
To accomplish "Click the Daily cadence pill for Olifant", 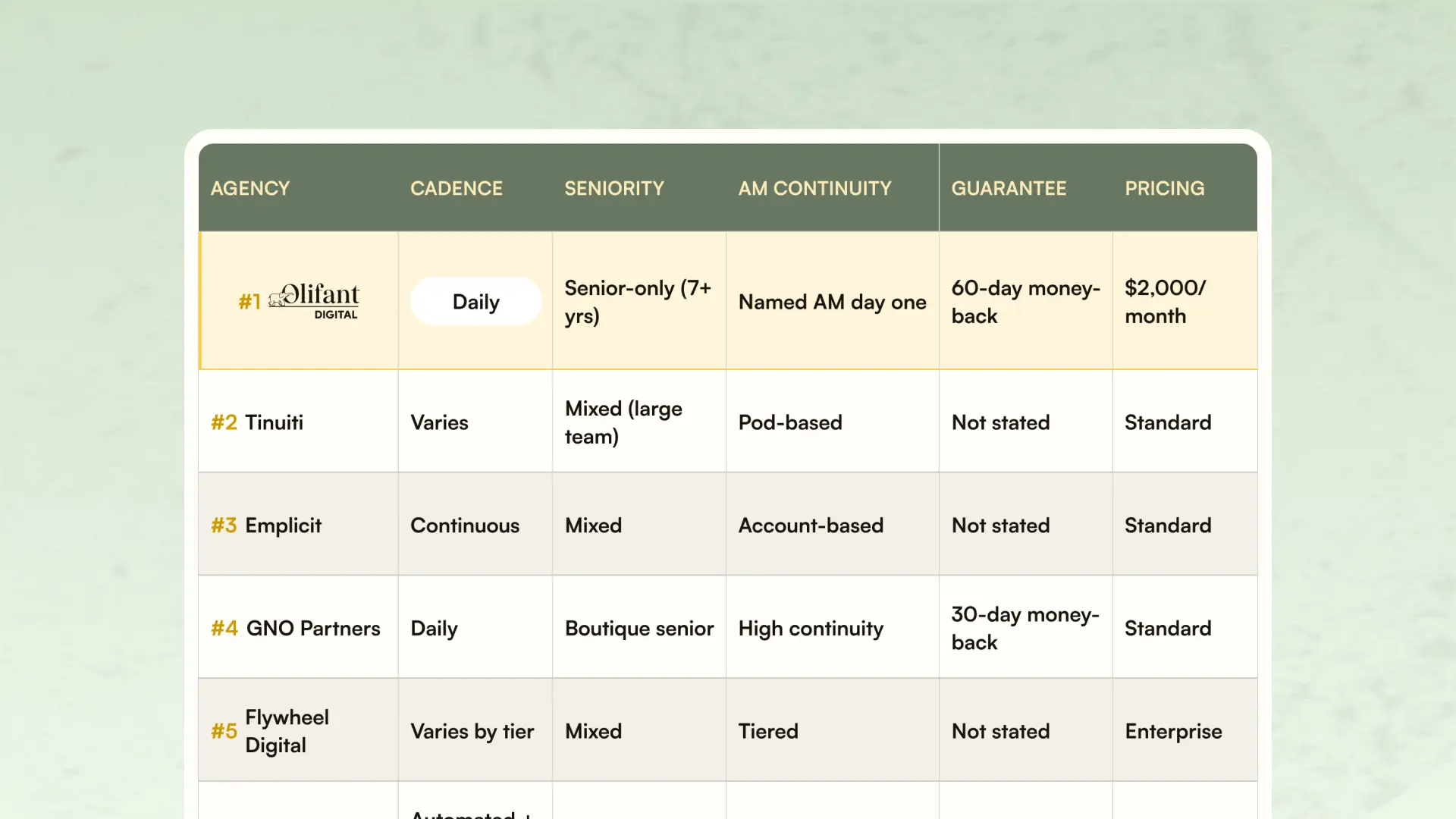I will pos(476,302).
